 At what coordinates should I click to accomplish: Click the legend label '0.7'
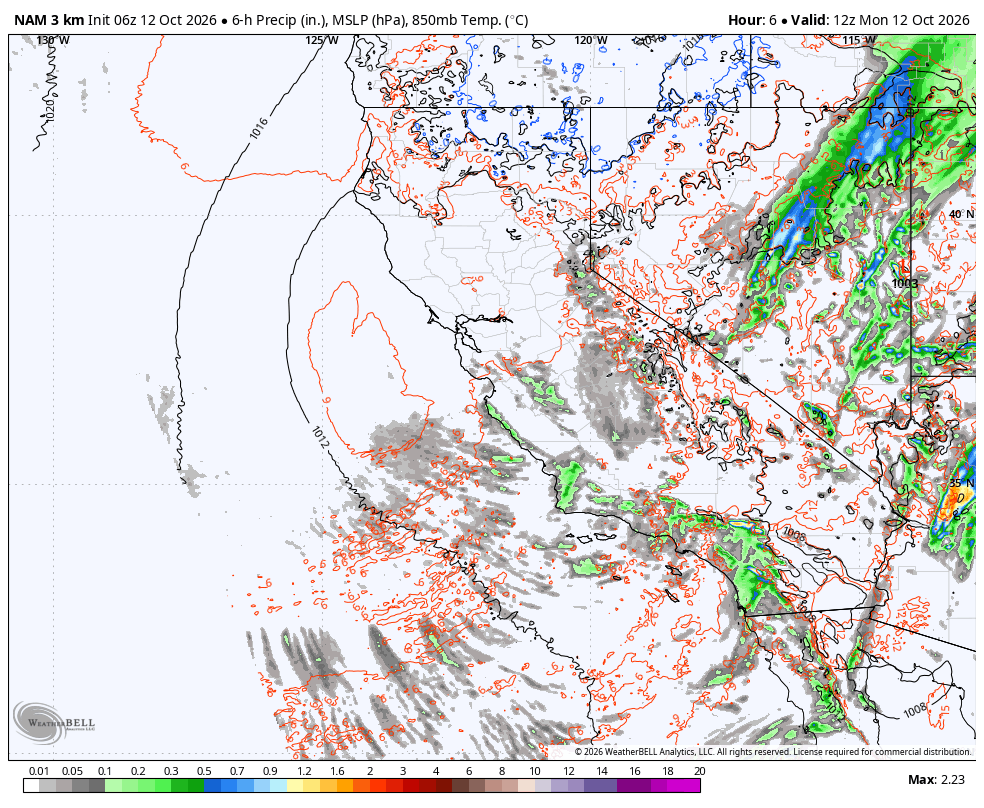coord(237,771)
